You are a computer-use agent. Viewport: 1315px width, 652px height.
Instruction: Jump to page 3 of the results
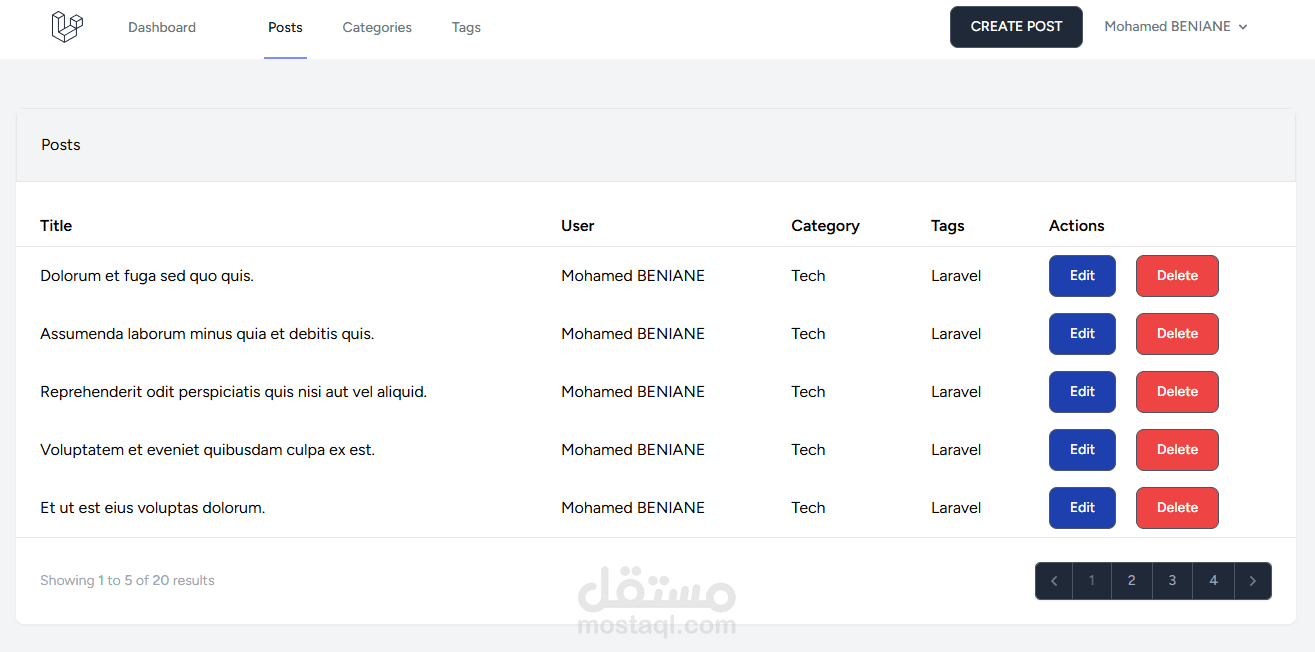[1172, 580]
